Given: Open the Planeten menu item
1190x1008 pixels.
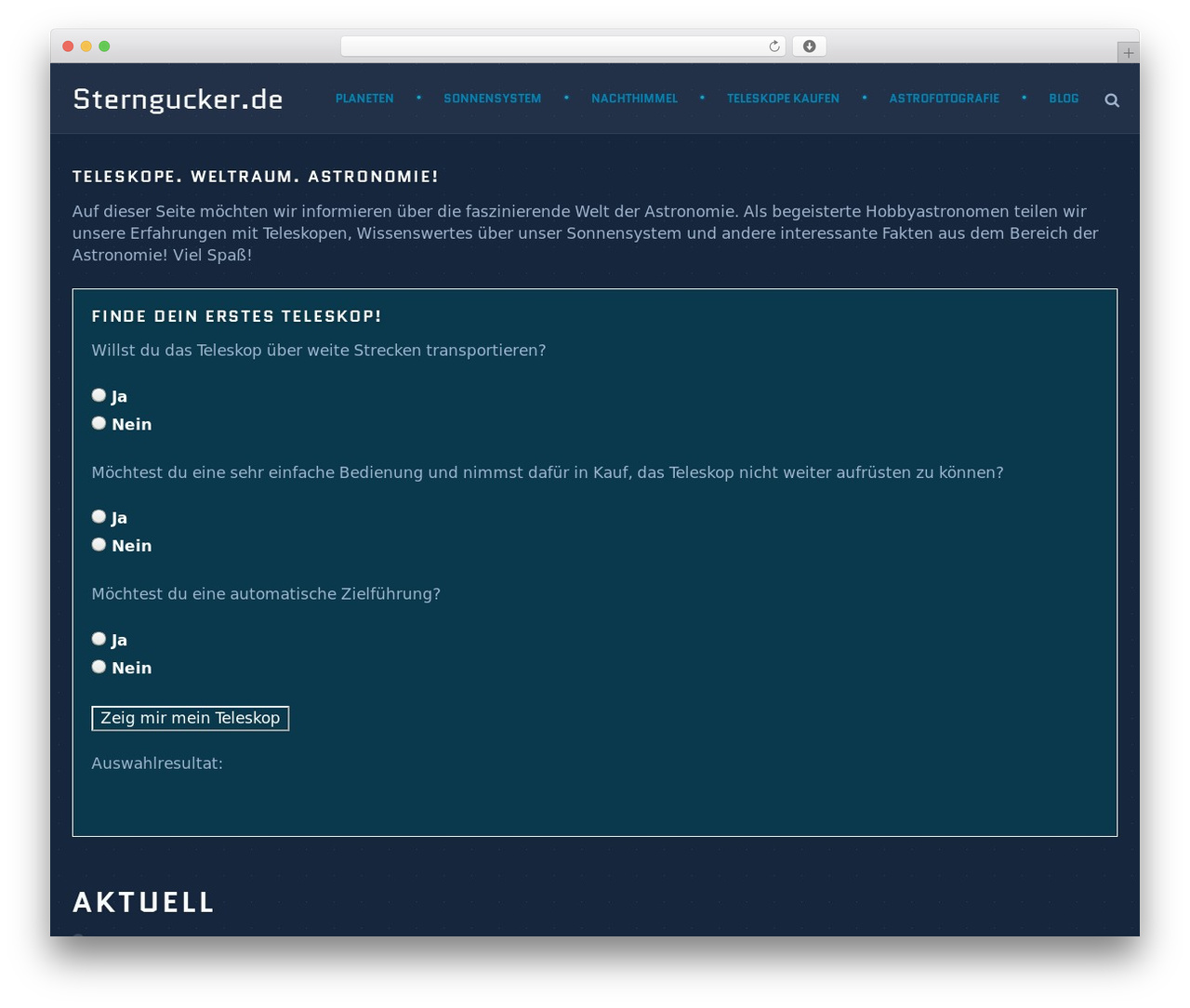Looking at the screenshot, I should [x=364, y=99].
